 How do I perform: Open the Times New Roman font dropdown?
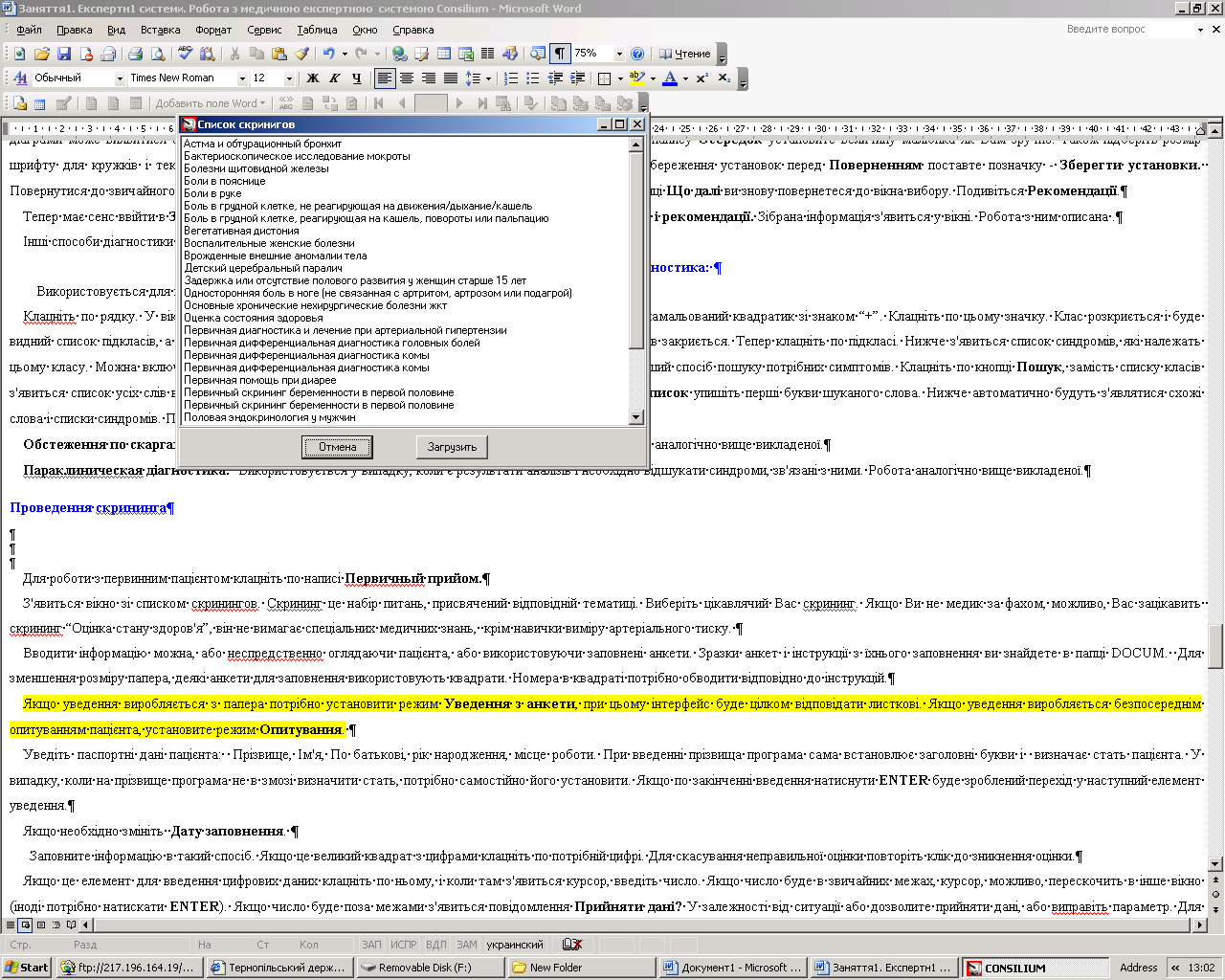click(242, 78)
